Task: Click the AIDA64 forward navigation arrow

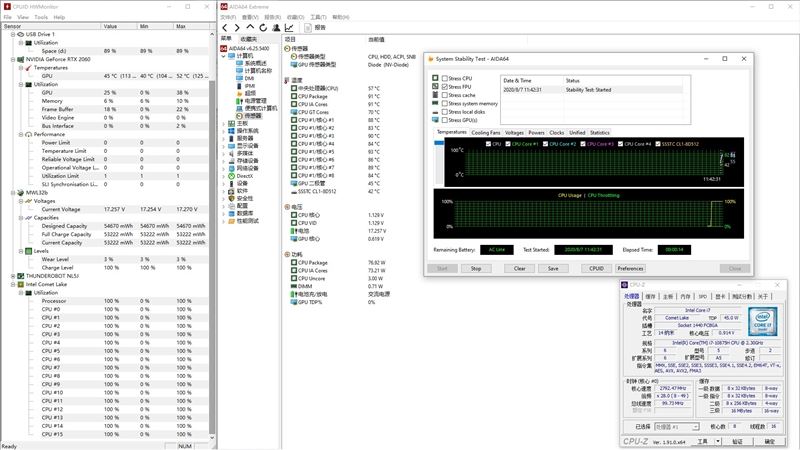Action: pos(237,28)
